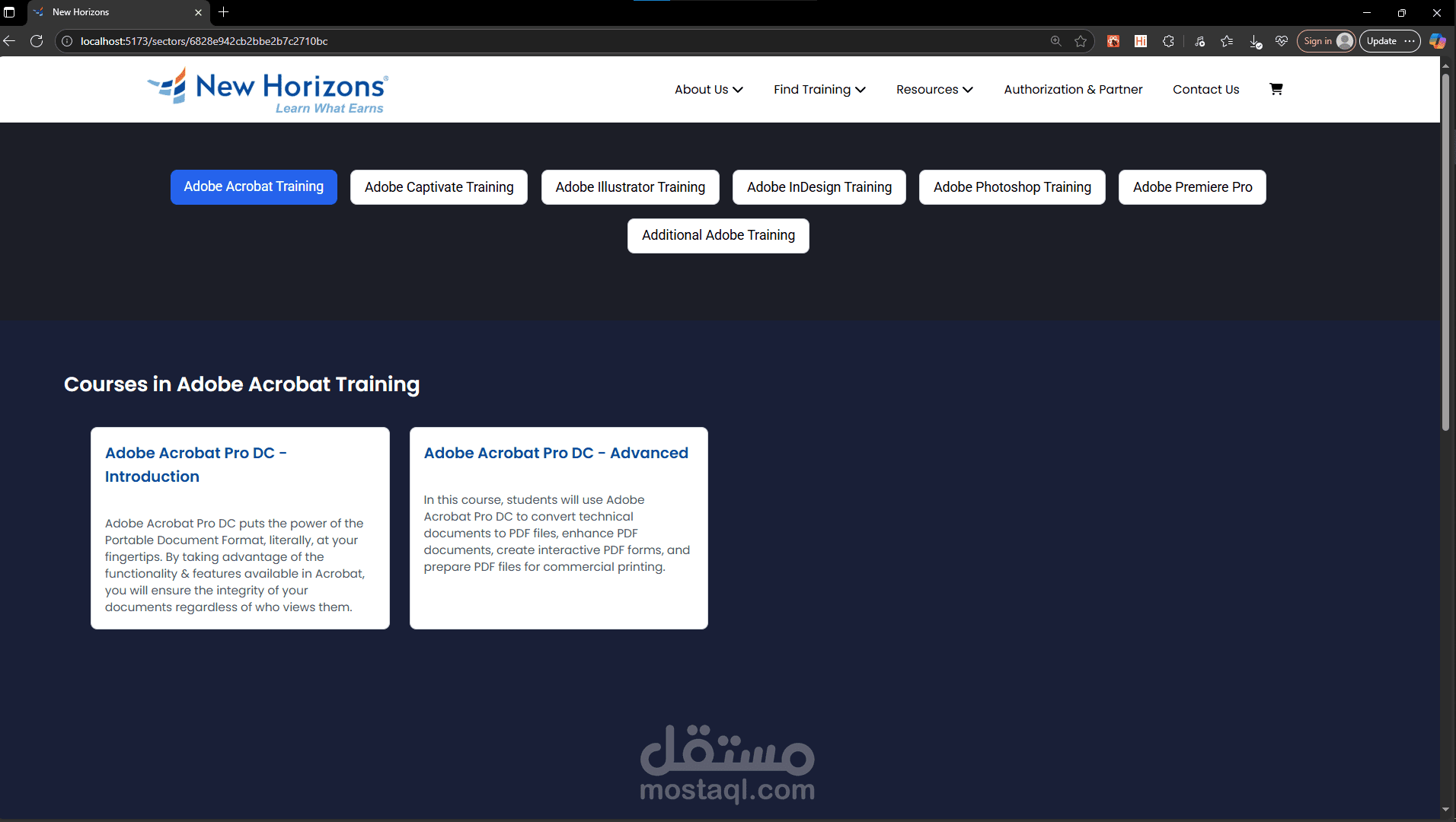The width and height of the screenshot is (1456, 822).
Task: Close the New Horizons tab
Action: 198,12
